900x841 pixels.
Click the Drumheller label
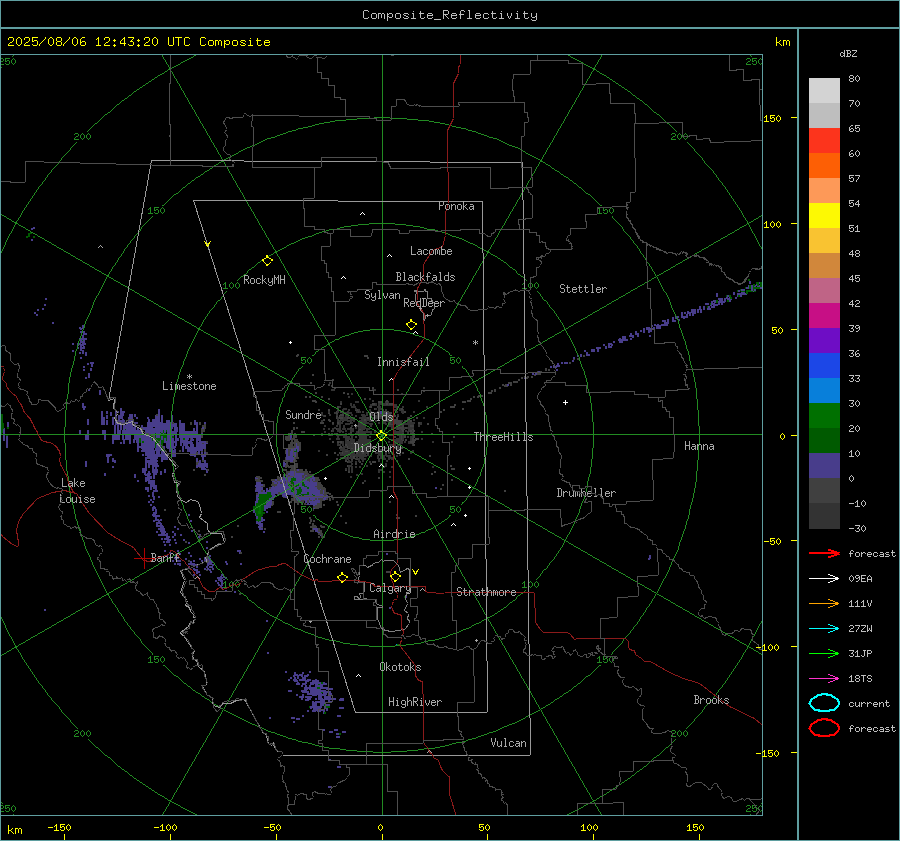click(586, 493)
